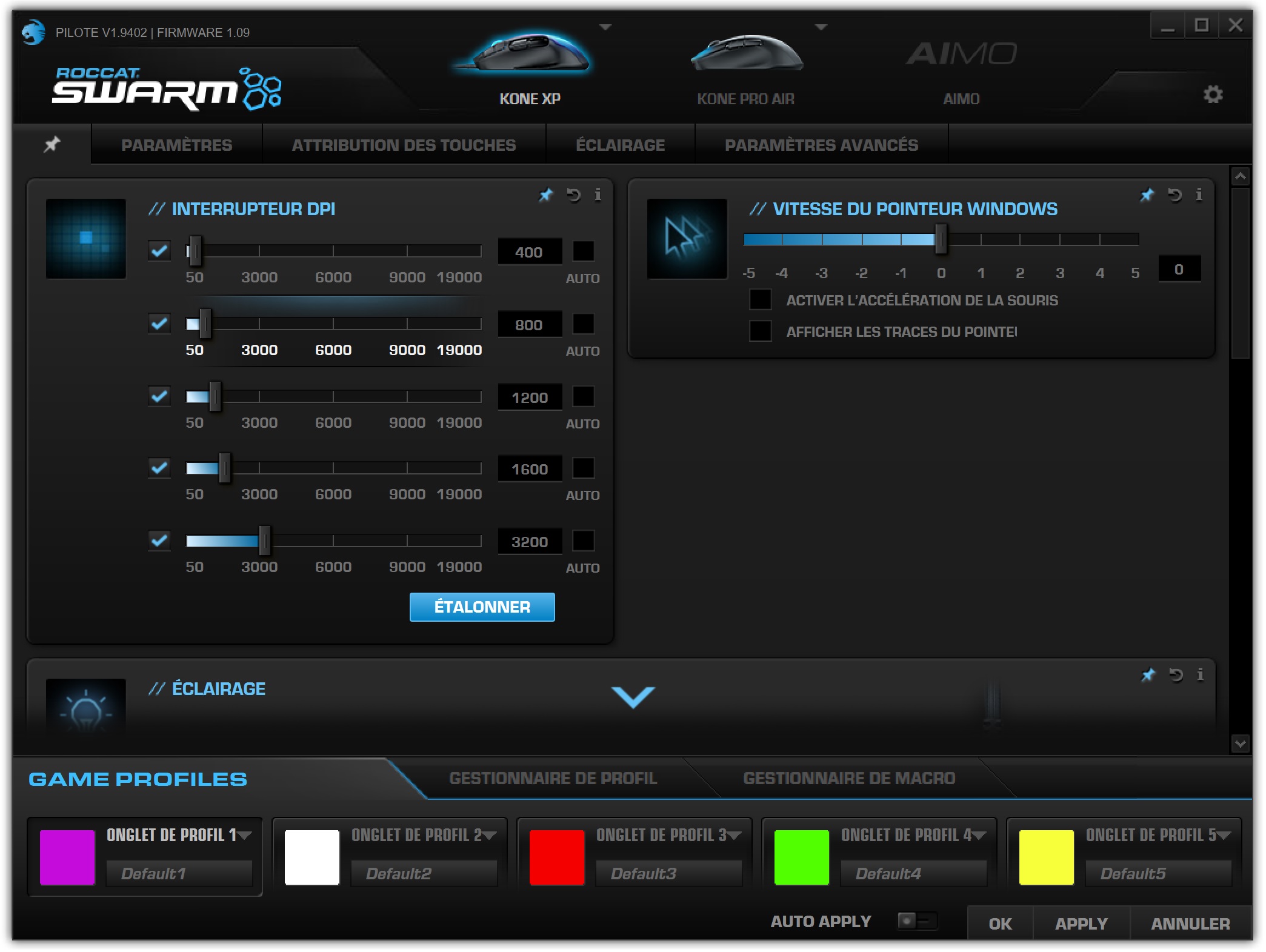Switch to Paramètres avancés tab

(821, 145)
